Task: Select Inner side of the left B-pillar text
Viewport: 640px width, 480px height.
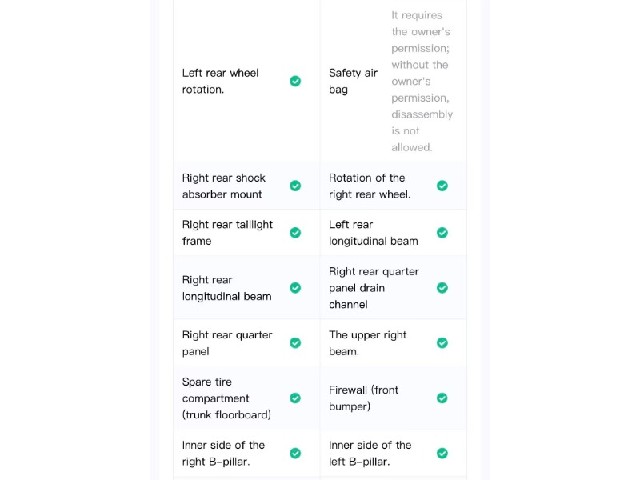Action: 370,453
